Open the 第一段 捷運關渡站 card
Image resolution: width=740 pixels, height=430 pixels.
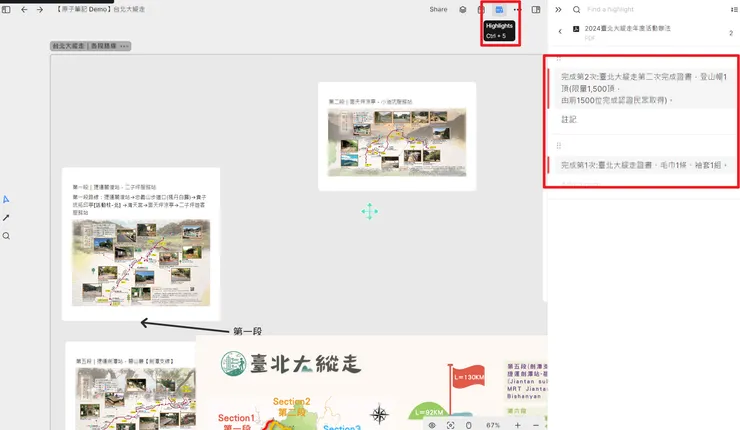pos(141,244)
